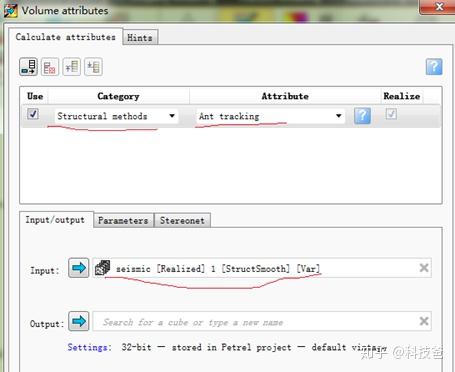The width and height of the screenshot is (455, 372).
Task: Click the Output cube name field
Action: [262, 321]
